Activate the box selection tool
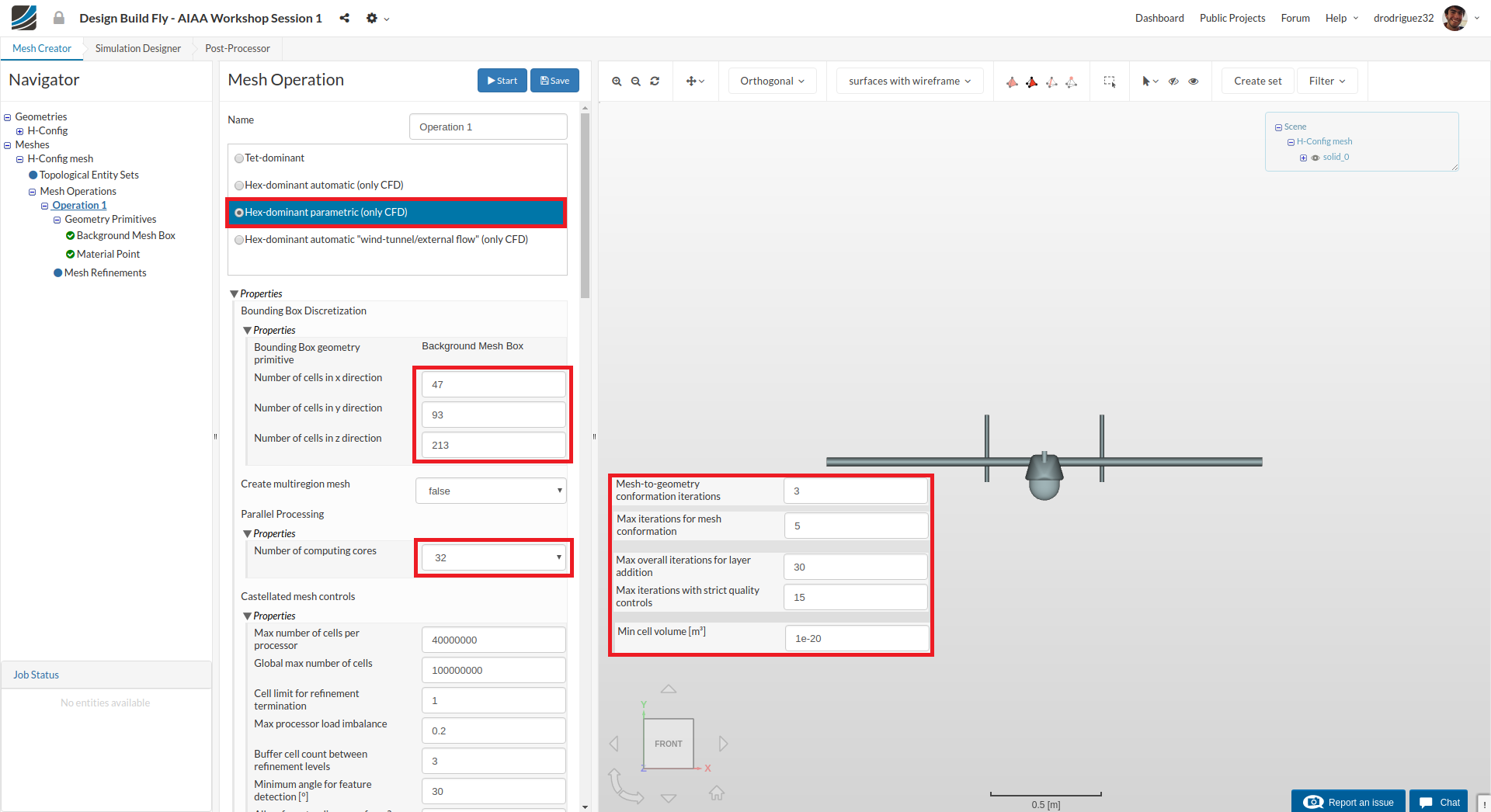Image resolution: width=1491 pixels, height=812 pixels. 1110,82
